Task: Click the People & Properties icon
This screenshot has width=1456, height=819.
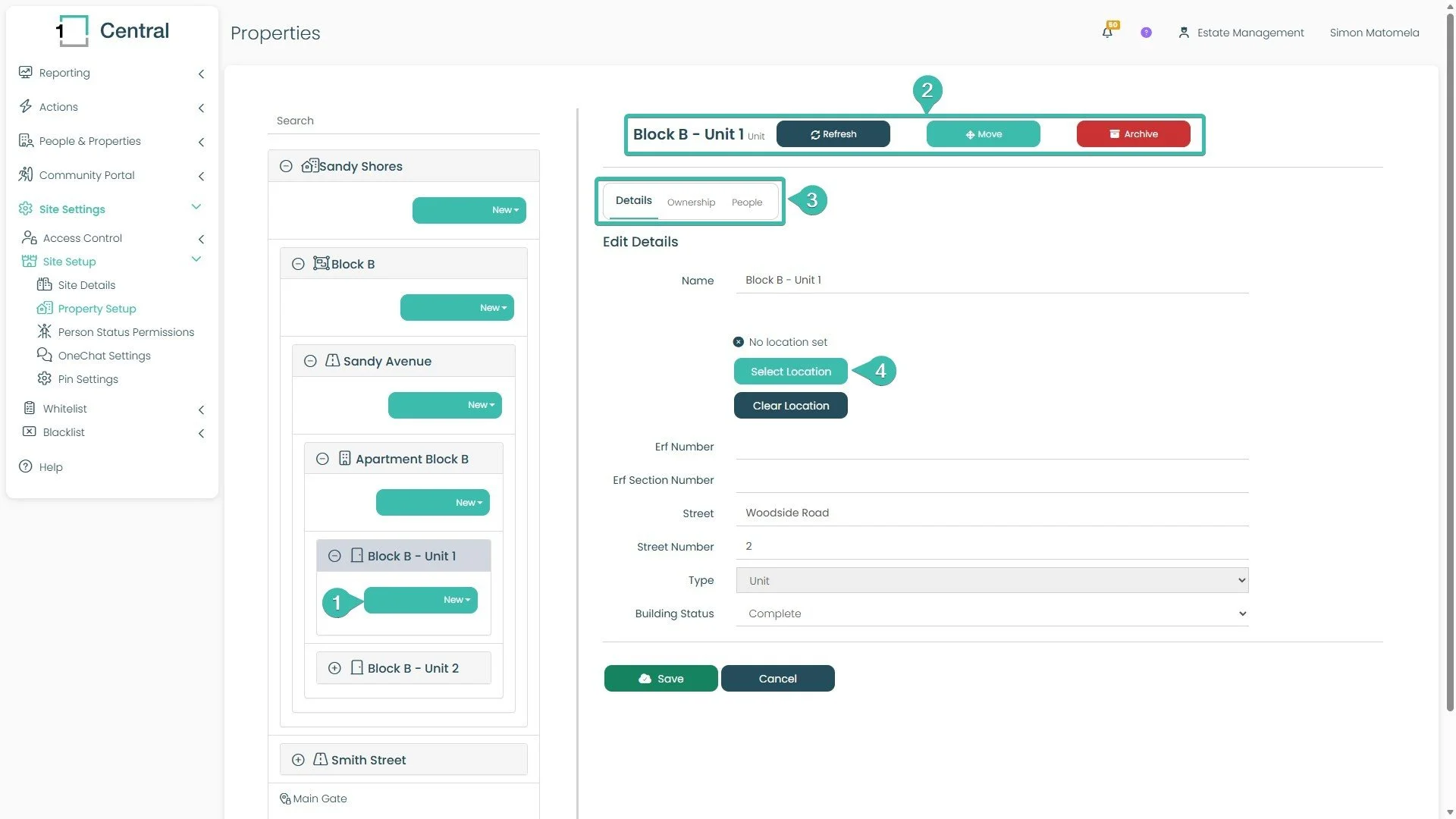Action: (x=26, y=140)
